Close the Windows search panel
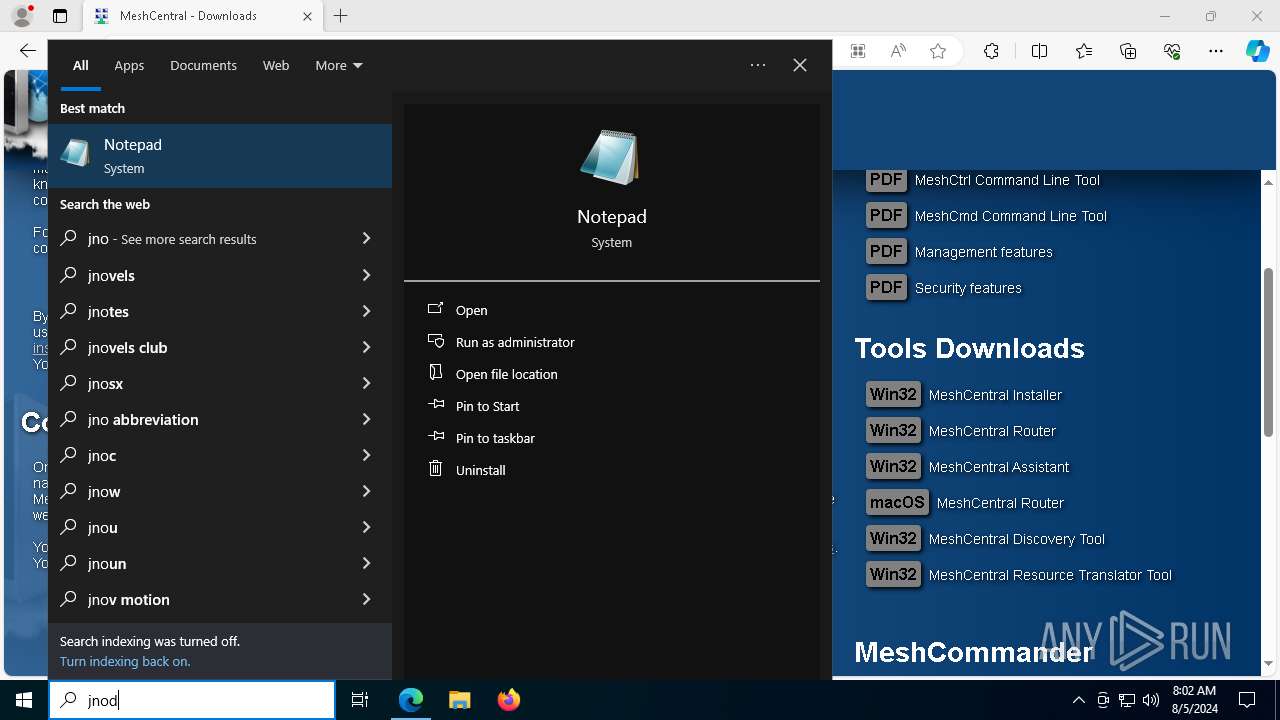1280x720 pixels. (800, 65)
